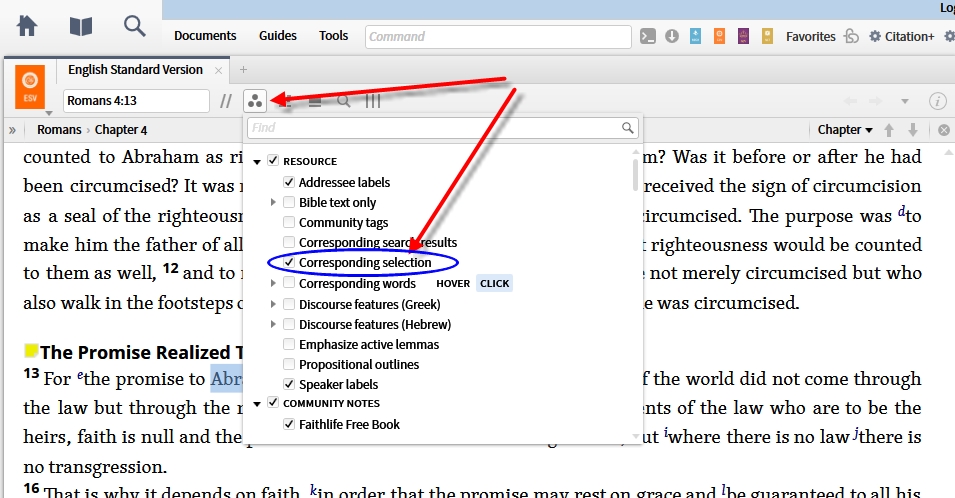Viewport: 955px width, 498px height.
Task: Open the ESV resource panel menu arrow
Action: tap(49, 113)
